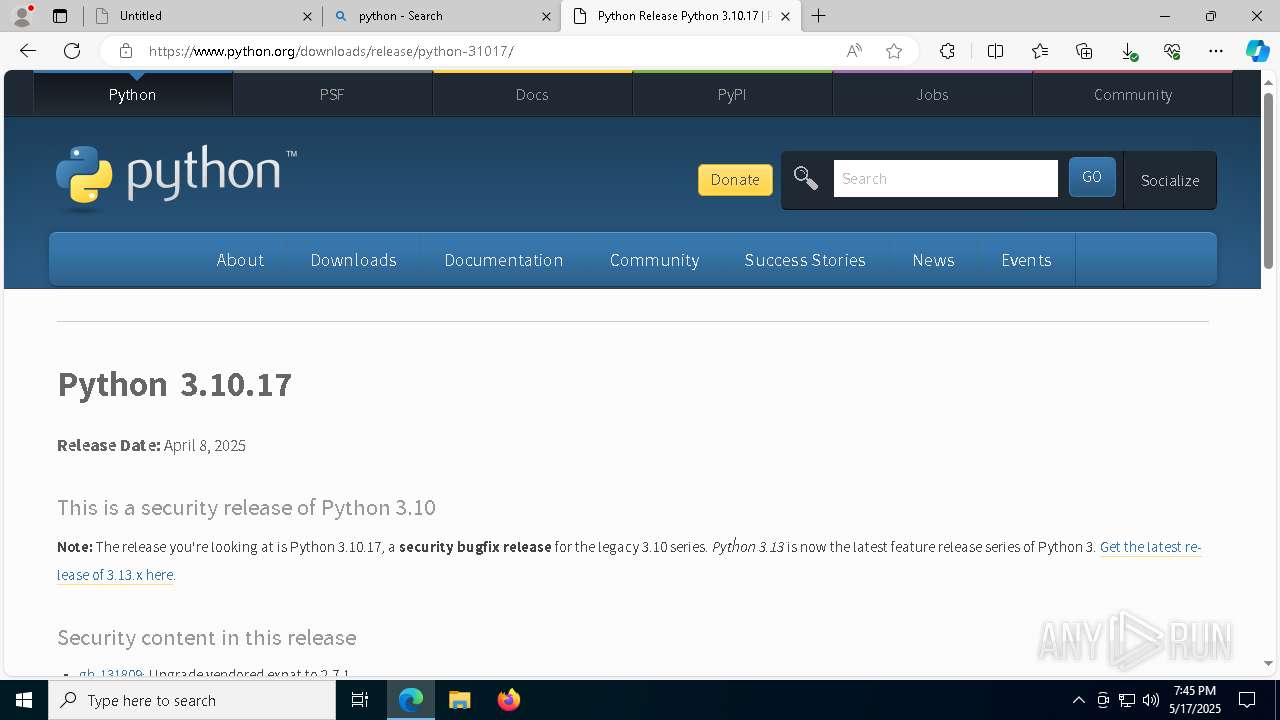Open the network tray icon
Image resolution: width=1280 pixels, height=720 pixels.
(x=1127, y=700)
